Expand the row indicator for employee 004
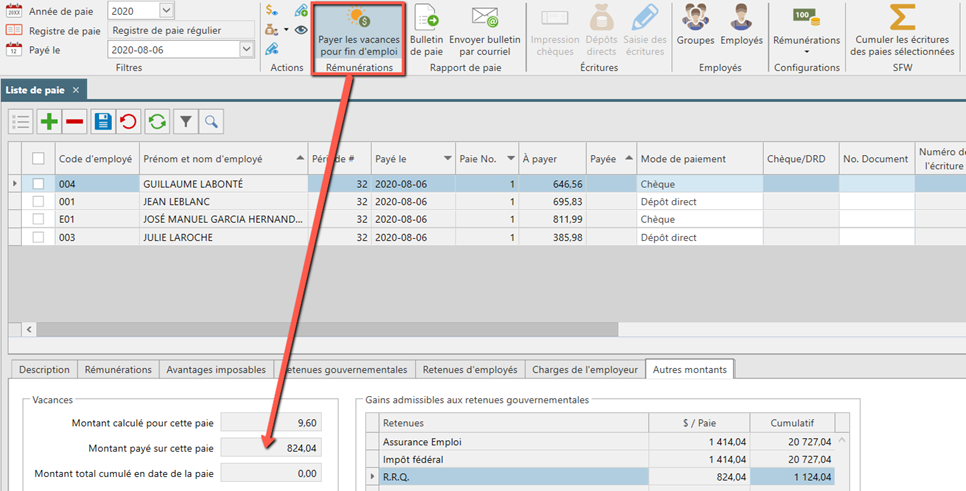This screenshot has height=491, width=966. (15, 184)
